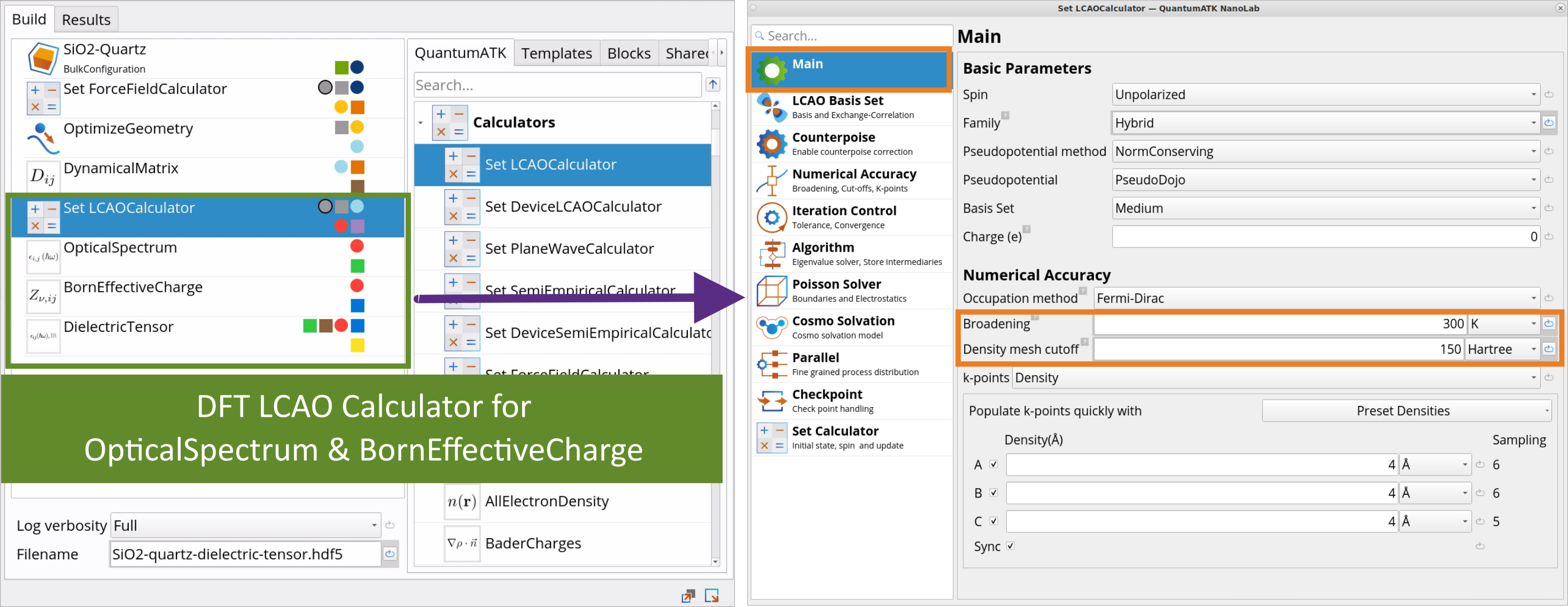Open the Family dropdown set to Hybrid
The height and width of the screenshot is (607, 1568).
pyautogui.click(x=1326, y=122)
